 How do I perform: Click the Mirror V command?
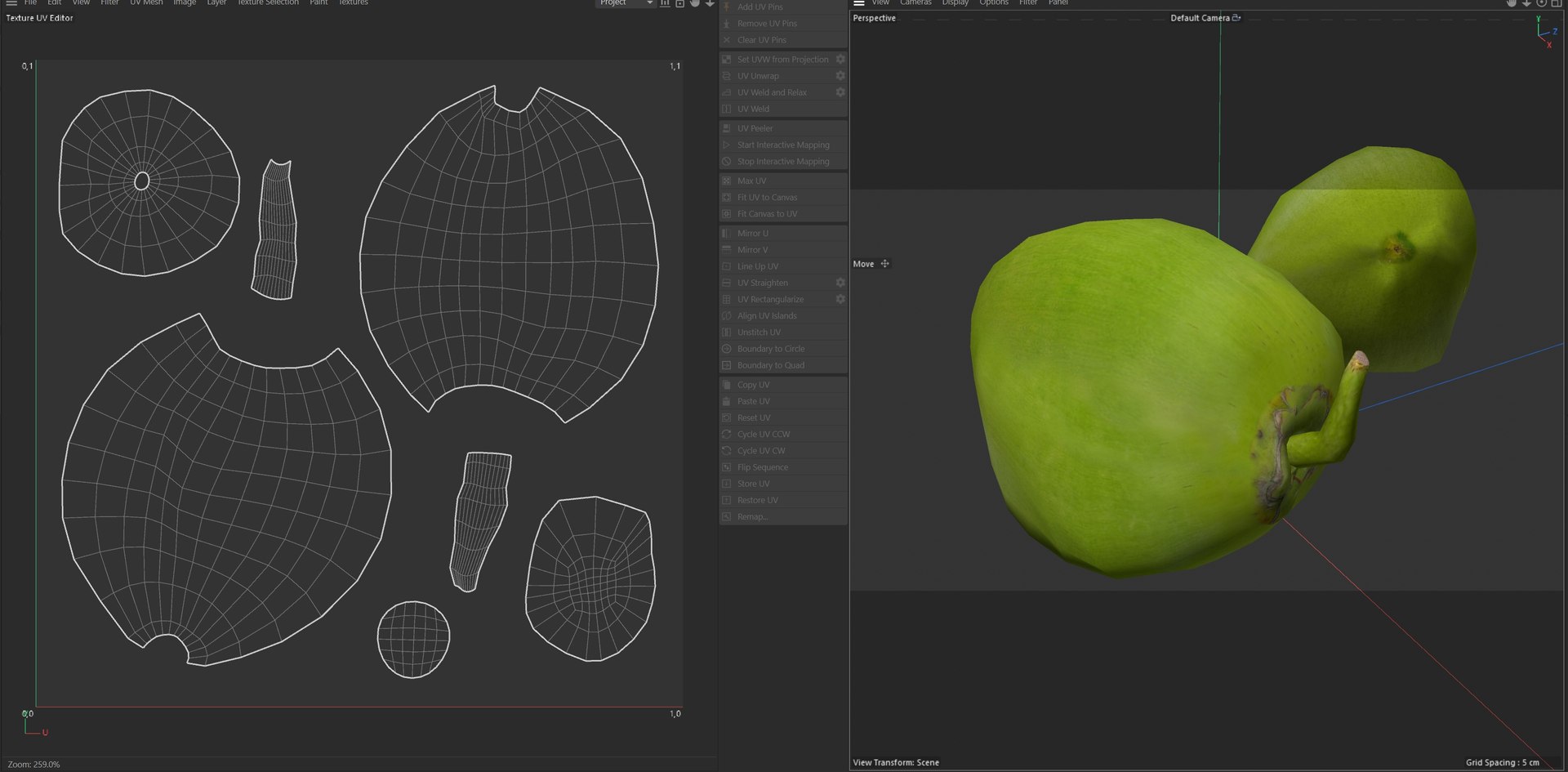pos(783,250)
